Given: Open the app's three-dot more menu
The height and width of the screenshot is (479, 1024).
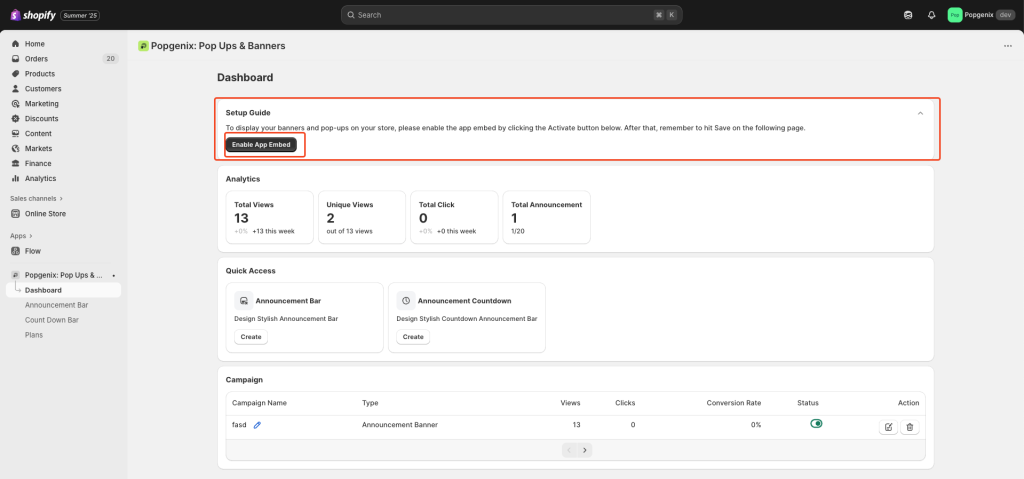Looking at the screenshot, I should point(1007,46).
